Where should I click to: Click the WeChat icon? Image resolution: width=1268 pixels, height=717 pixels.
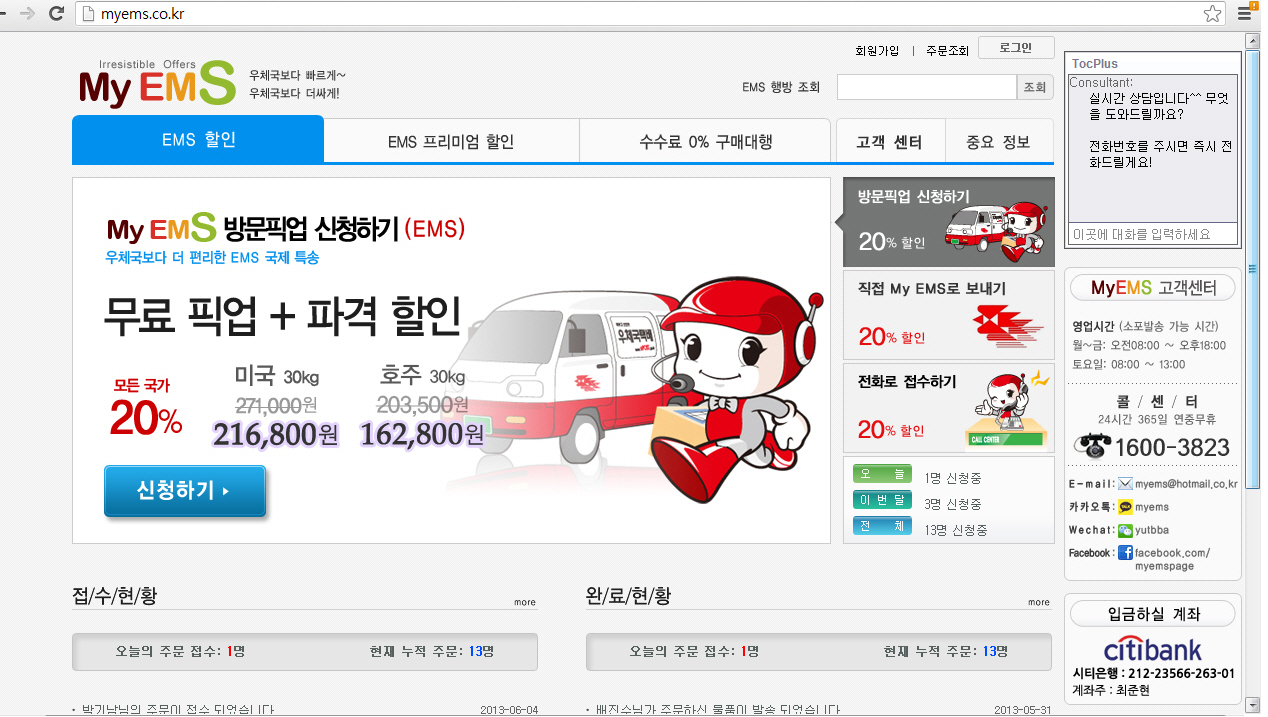[1125, 530]
